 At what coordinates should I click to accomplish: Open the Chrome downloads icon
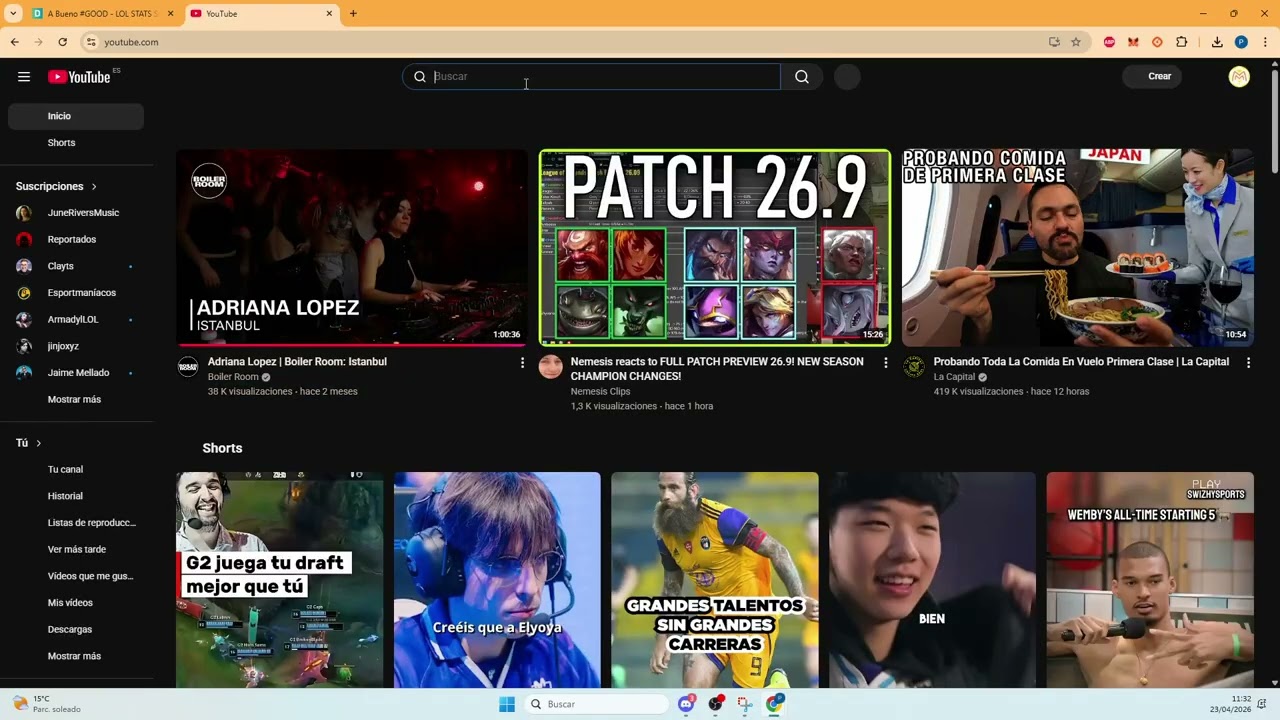point(1217,42)
